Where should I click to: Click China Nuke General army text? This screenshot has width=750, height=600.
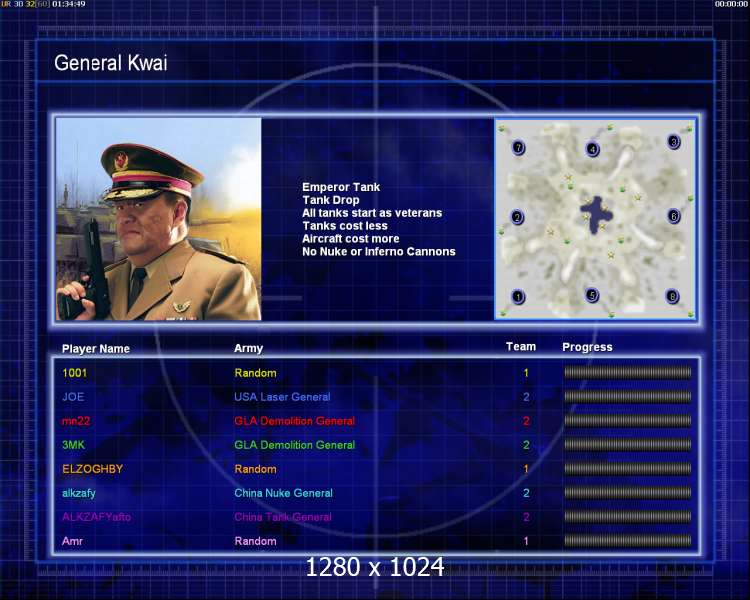pos(283,493)
